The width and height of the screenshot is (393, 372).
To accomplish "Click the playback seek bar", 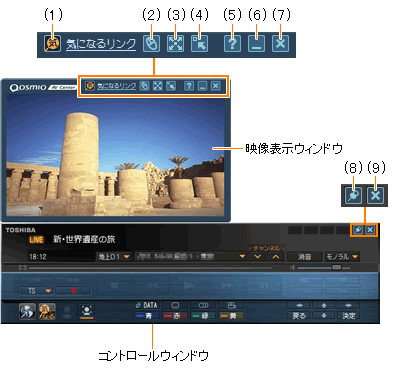I will 150,268.
